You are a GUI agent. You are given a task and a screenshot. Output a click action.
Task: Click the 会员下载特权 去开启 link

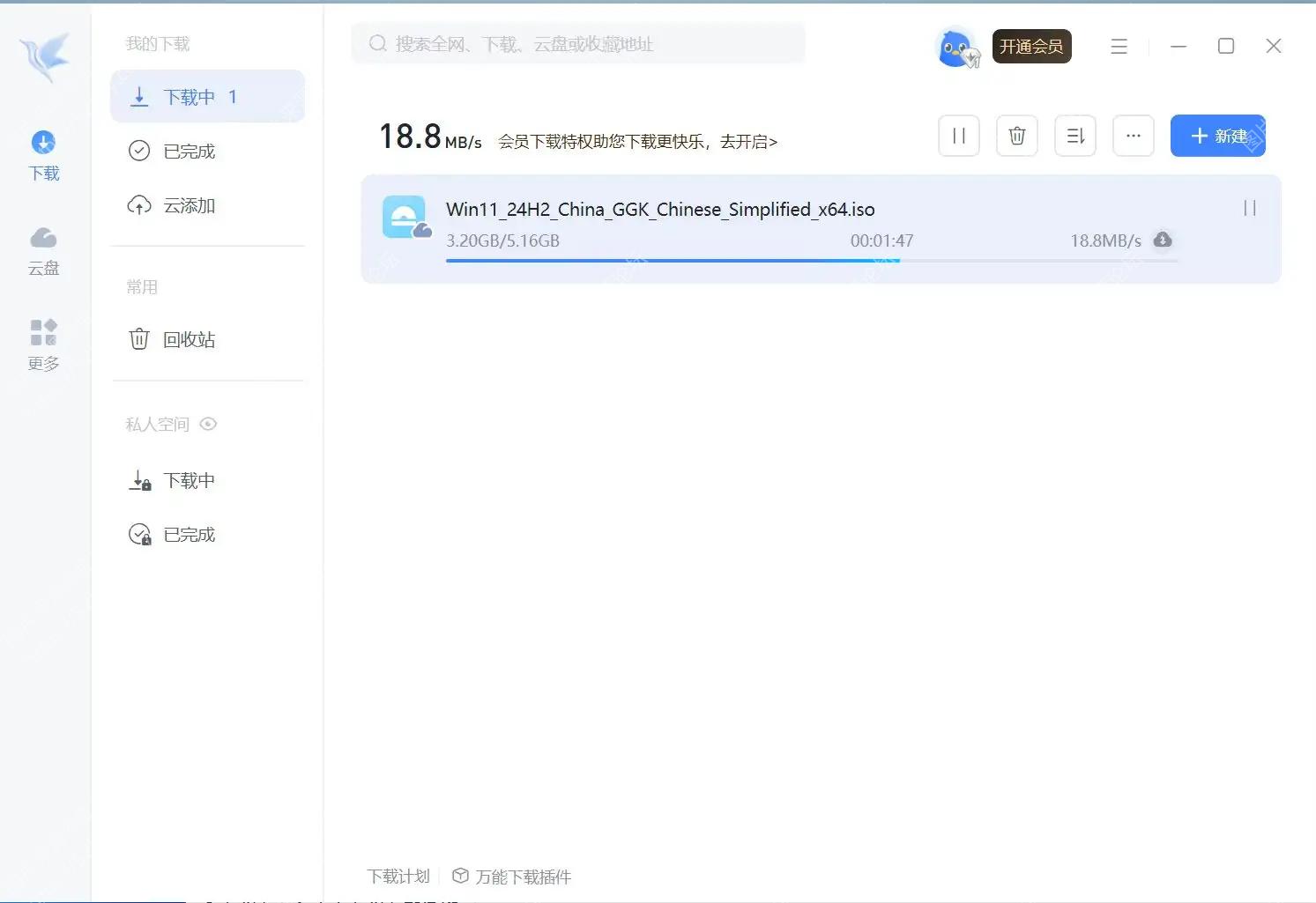coord(638,142)
